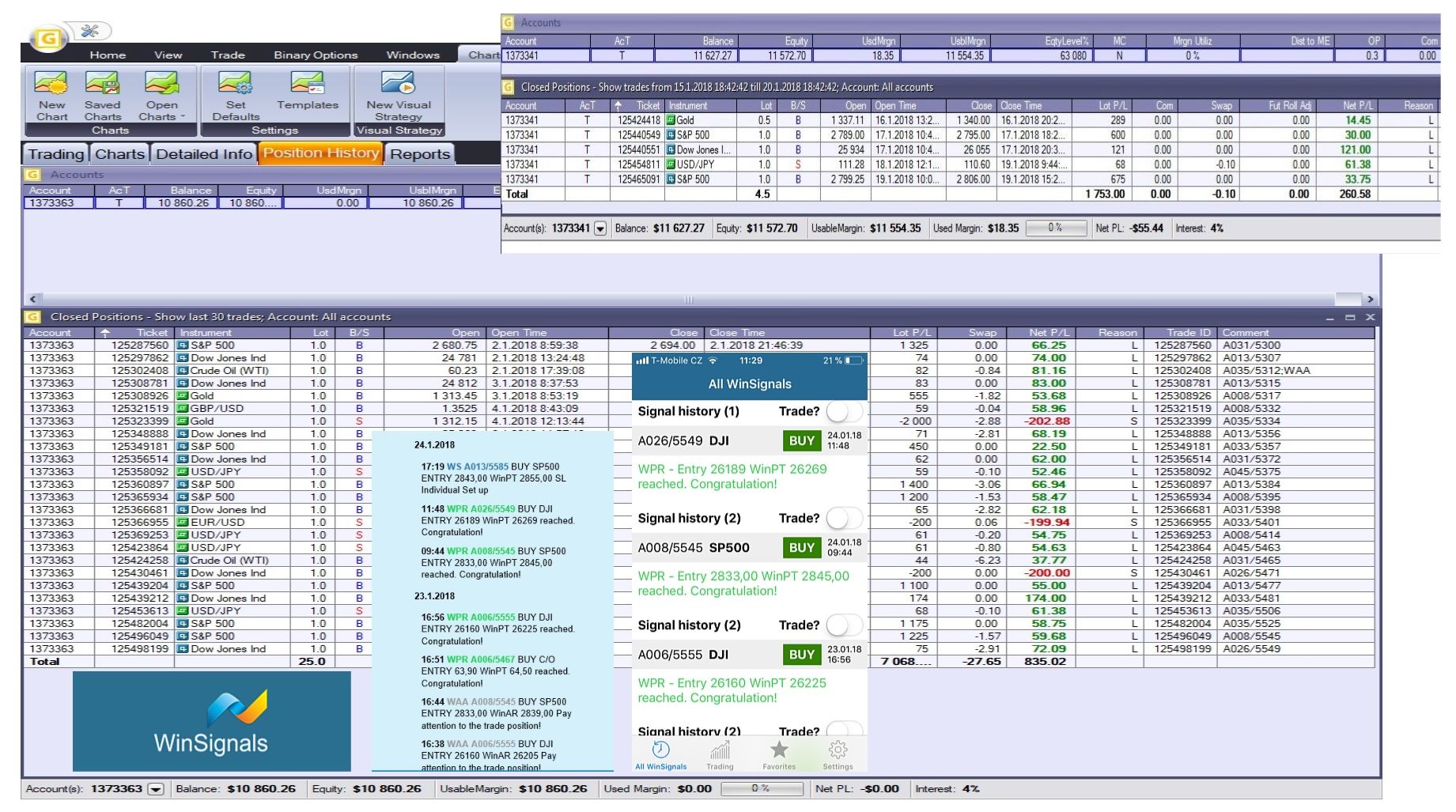Click the G icon in the lower Closed Positions header
1456x812 pixels.
coord(33,317)
